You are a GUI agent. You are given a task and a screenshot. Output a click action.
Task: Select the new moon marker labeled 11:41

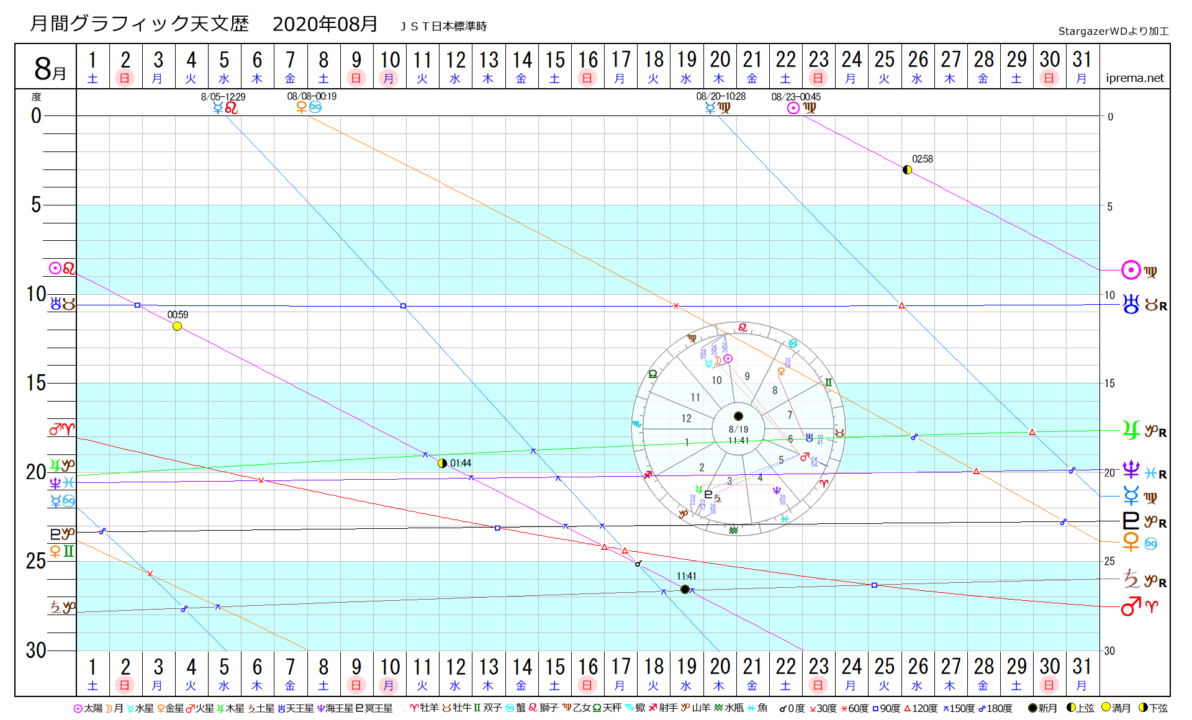tap(685, 589)
